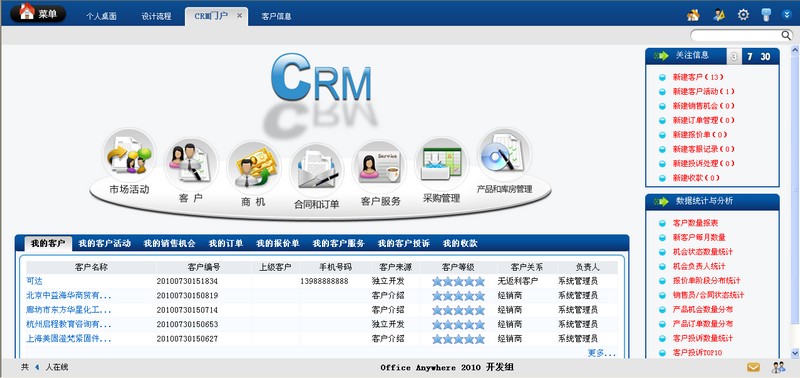Click the search magnifier icon
Viewport: 800px width, 378px height.
[786, 35]
